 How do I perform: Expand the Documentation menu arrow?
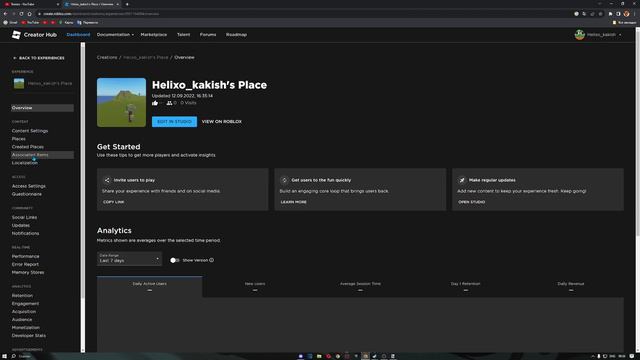coord(133,35)
